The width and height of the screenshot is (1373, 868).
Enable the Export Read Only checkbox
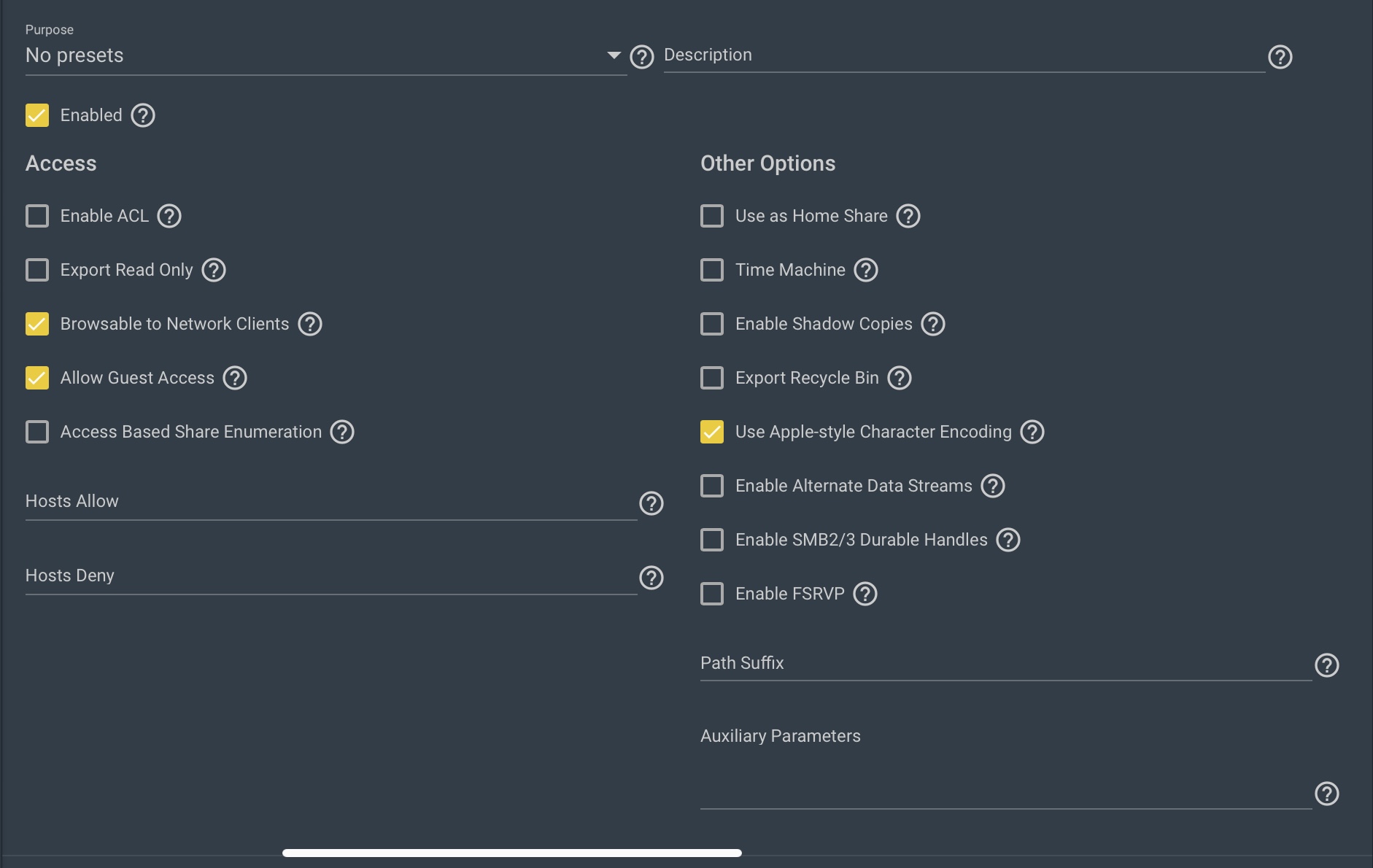coord(37,270)
